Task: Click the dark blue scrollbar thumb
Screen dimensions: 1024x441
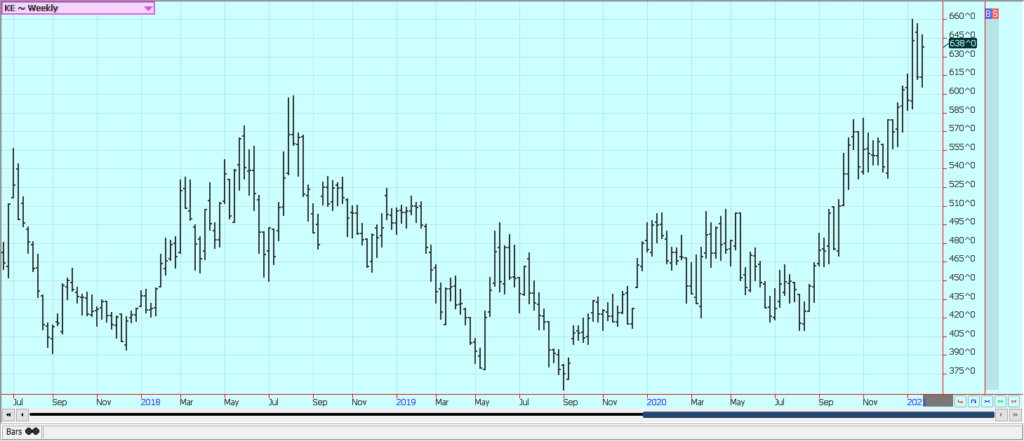Action: pyautogui.click(x=818, y=415)
